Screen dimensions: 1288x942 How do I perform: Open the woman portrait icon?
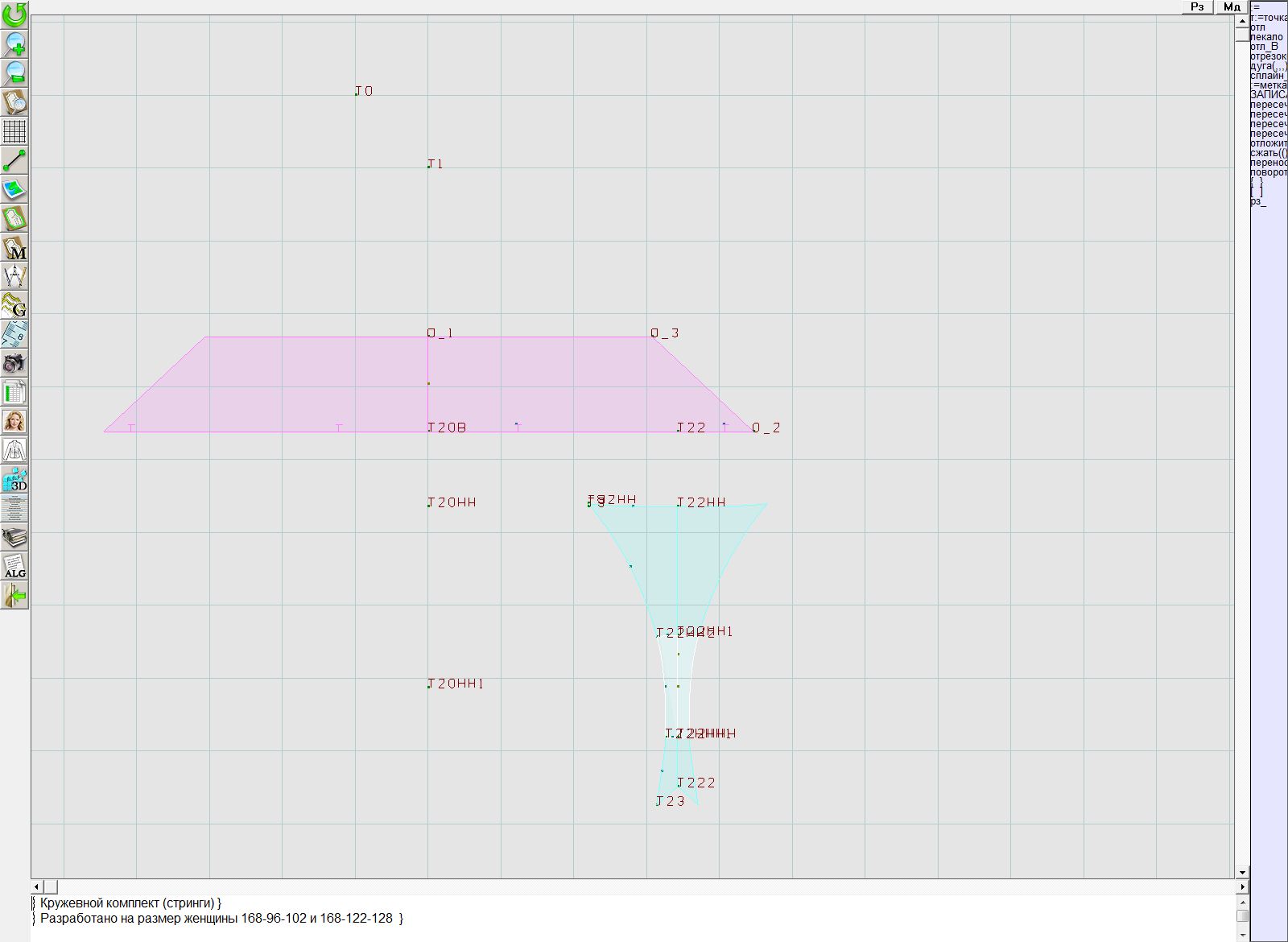pyautogui.click(x=14, y=421)
